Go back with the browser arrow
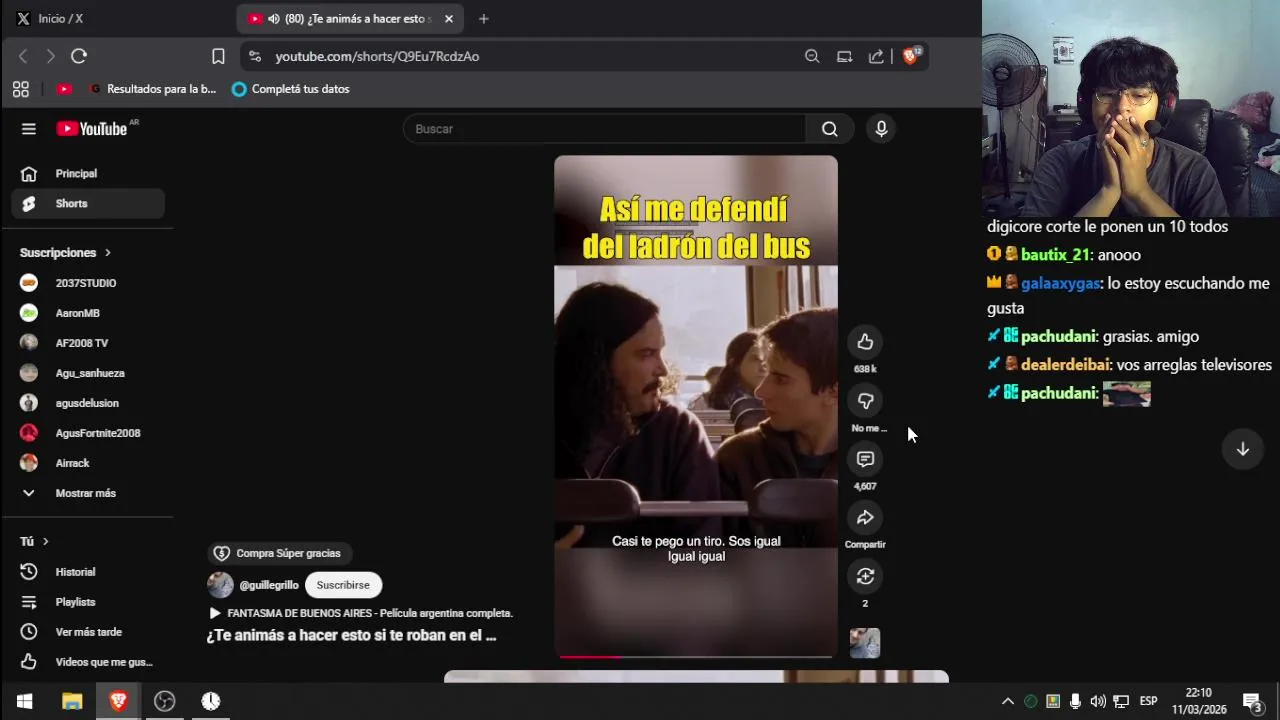This screenshot has width=1280, height=720. tap(23, 56)
